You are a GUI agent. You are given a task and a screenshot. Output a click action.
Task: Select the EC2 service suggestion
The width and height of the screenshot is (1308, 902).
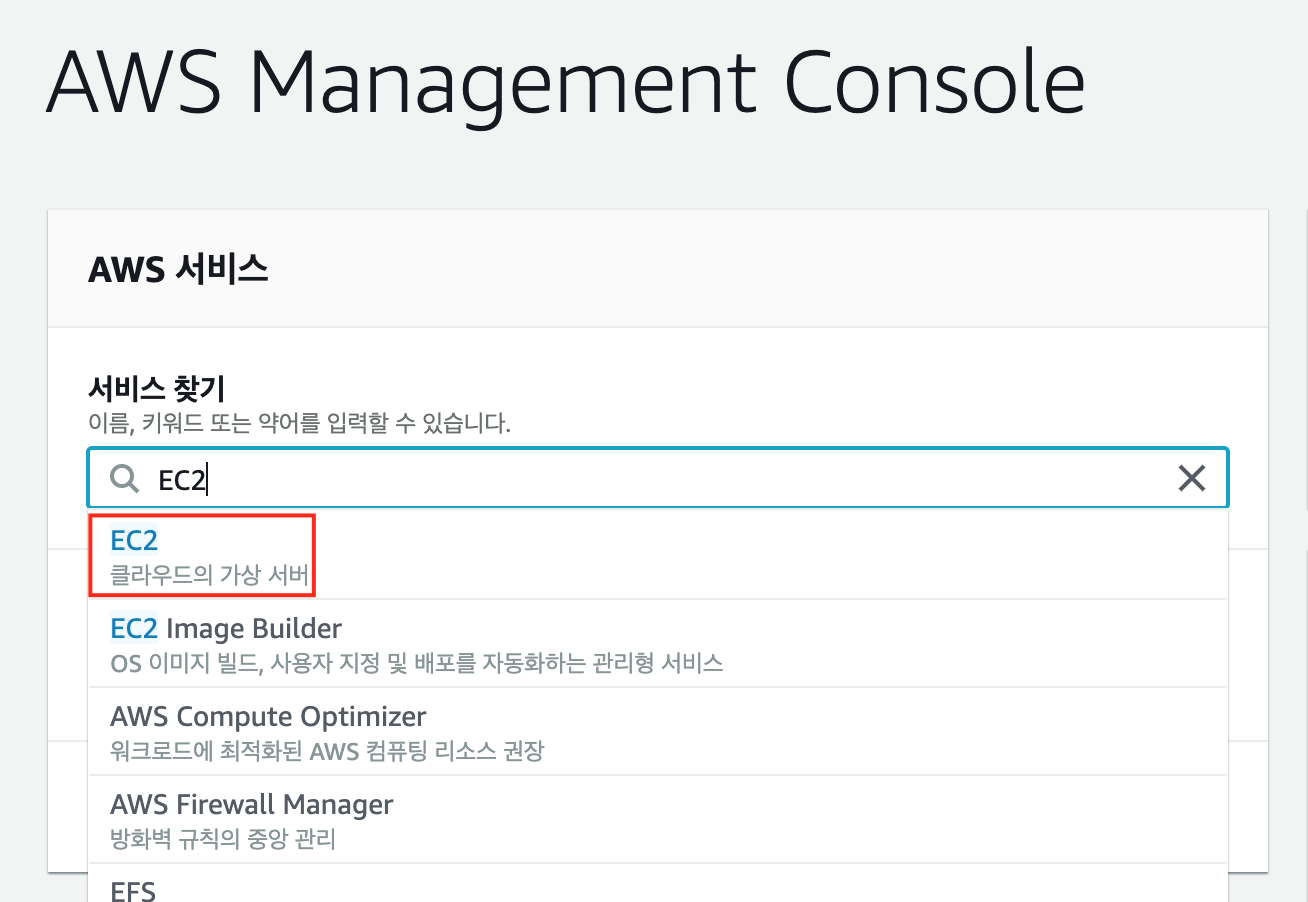[134, 541]
